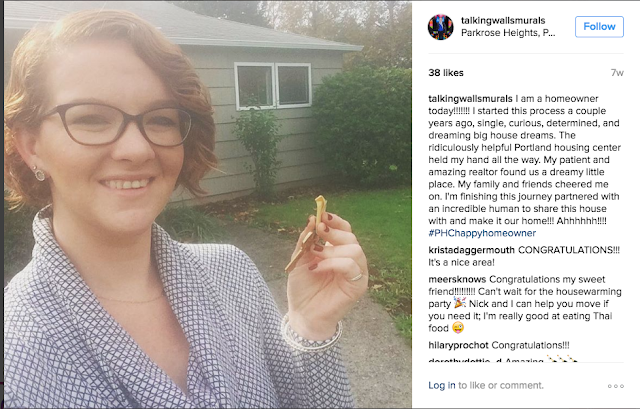
Task: Select kristadaggermouth's CONGRATULATIONS comment text
Action: coord(524,256)
